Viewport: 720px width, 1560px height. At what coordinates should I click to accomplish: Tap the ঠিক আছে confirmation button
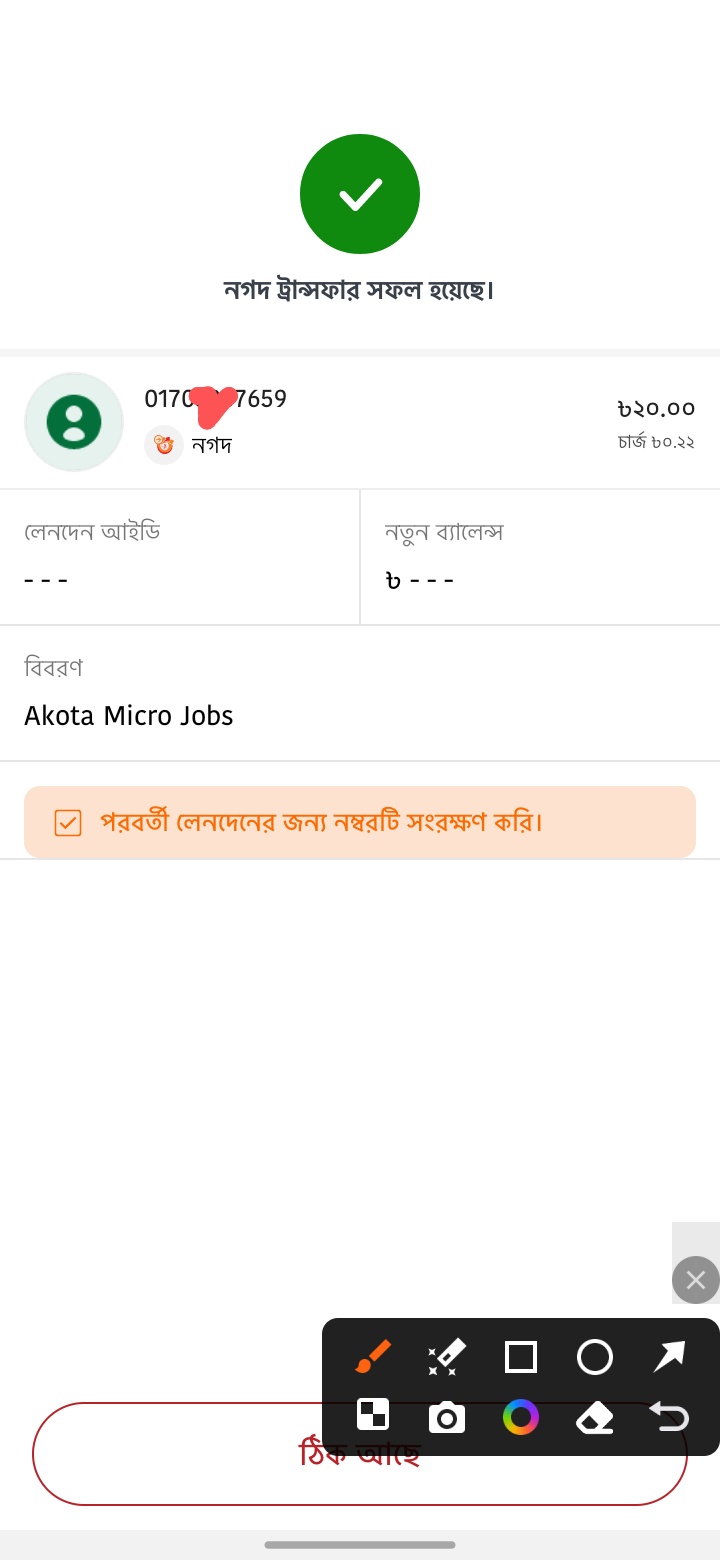[360, 1454]
